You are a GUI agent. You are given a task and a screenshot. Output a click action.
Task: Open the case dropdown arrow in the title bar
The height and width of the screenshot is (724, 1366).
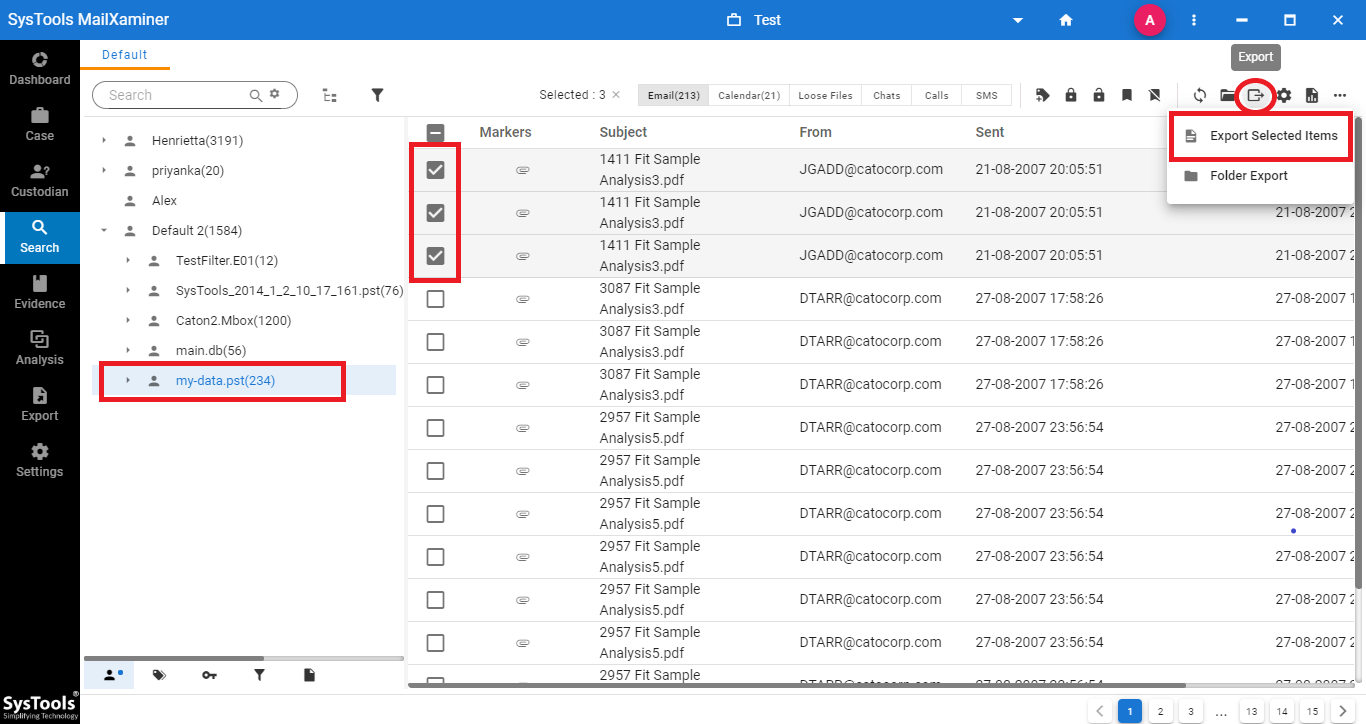[1018, 20]
